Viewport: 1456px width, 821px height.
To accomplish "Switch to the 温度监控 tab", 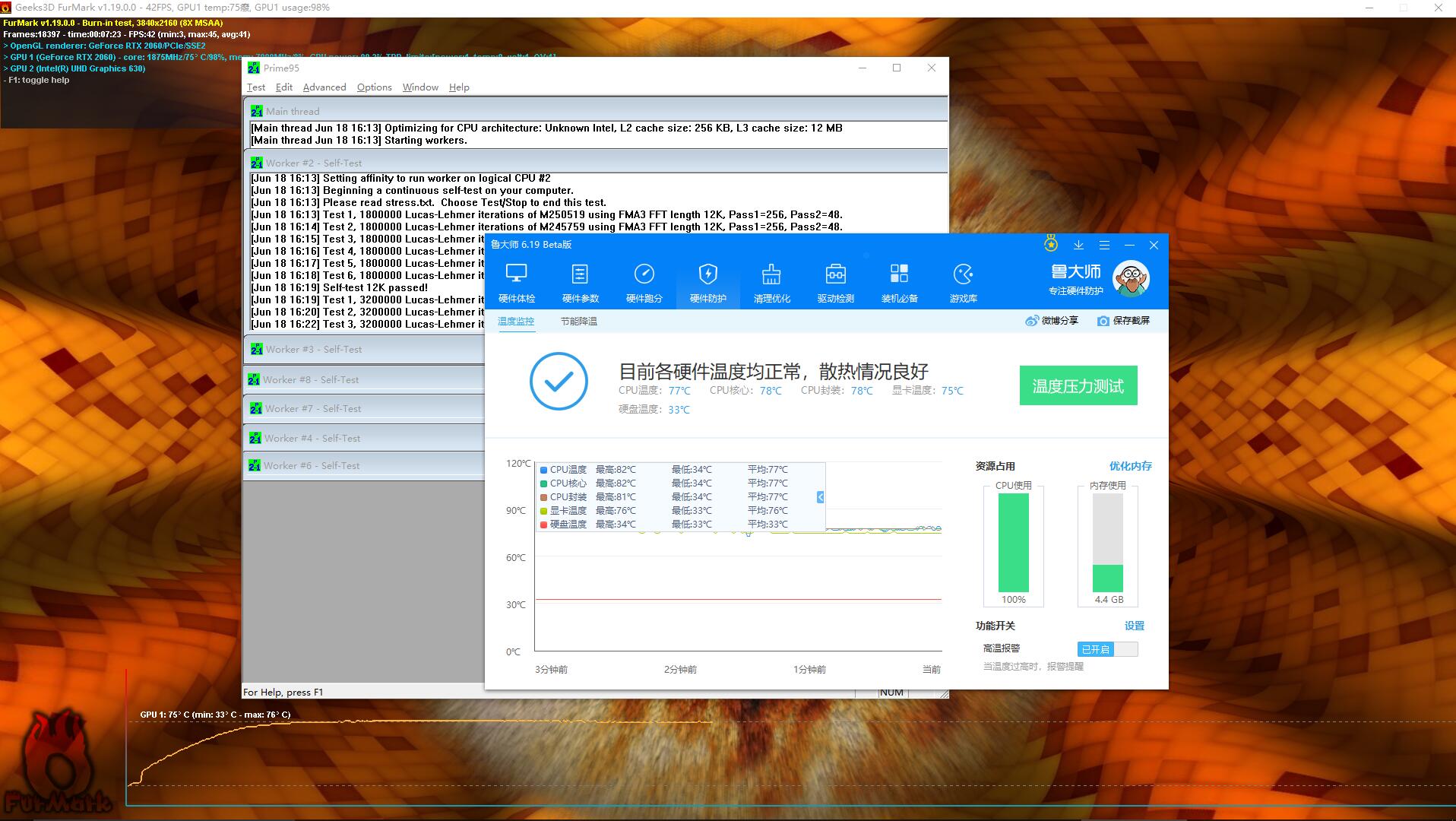I will click(x=516, y=322).
